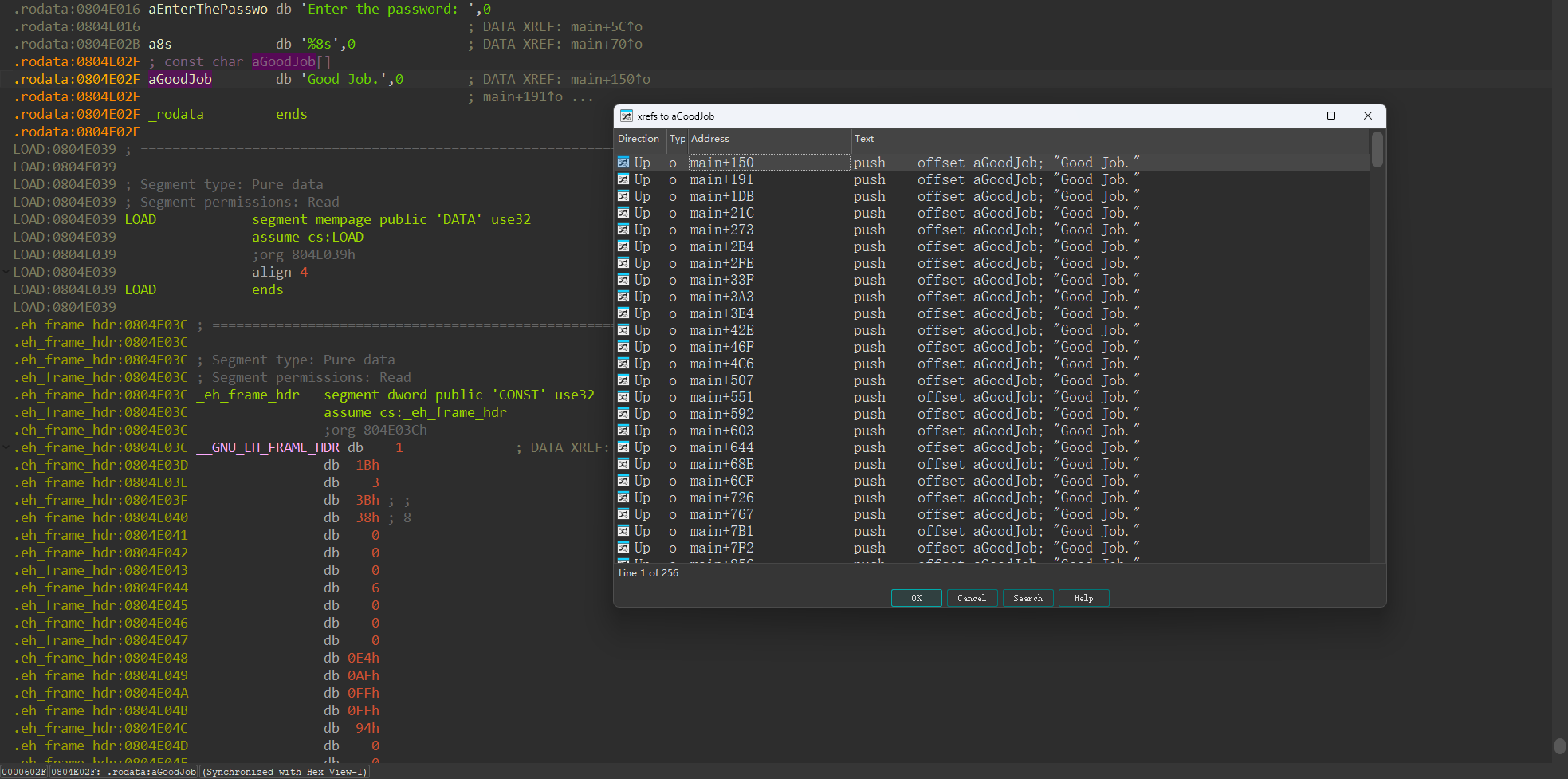Click the xrefs dialog title bar icon
The height and width of the screenshot is (779, 1568).
[627, 116]
